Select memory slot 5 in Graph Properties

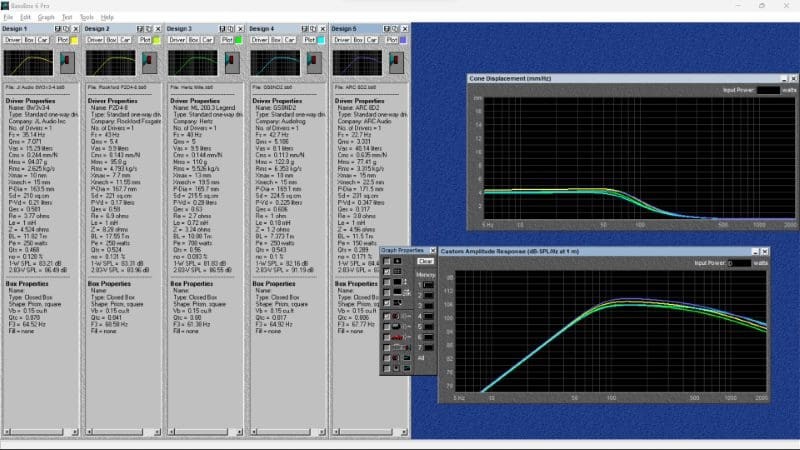[x=429, y=327]
